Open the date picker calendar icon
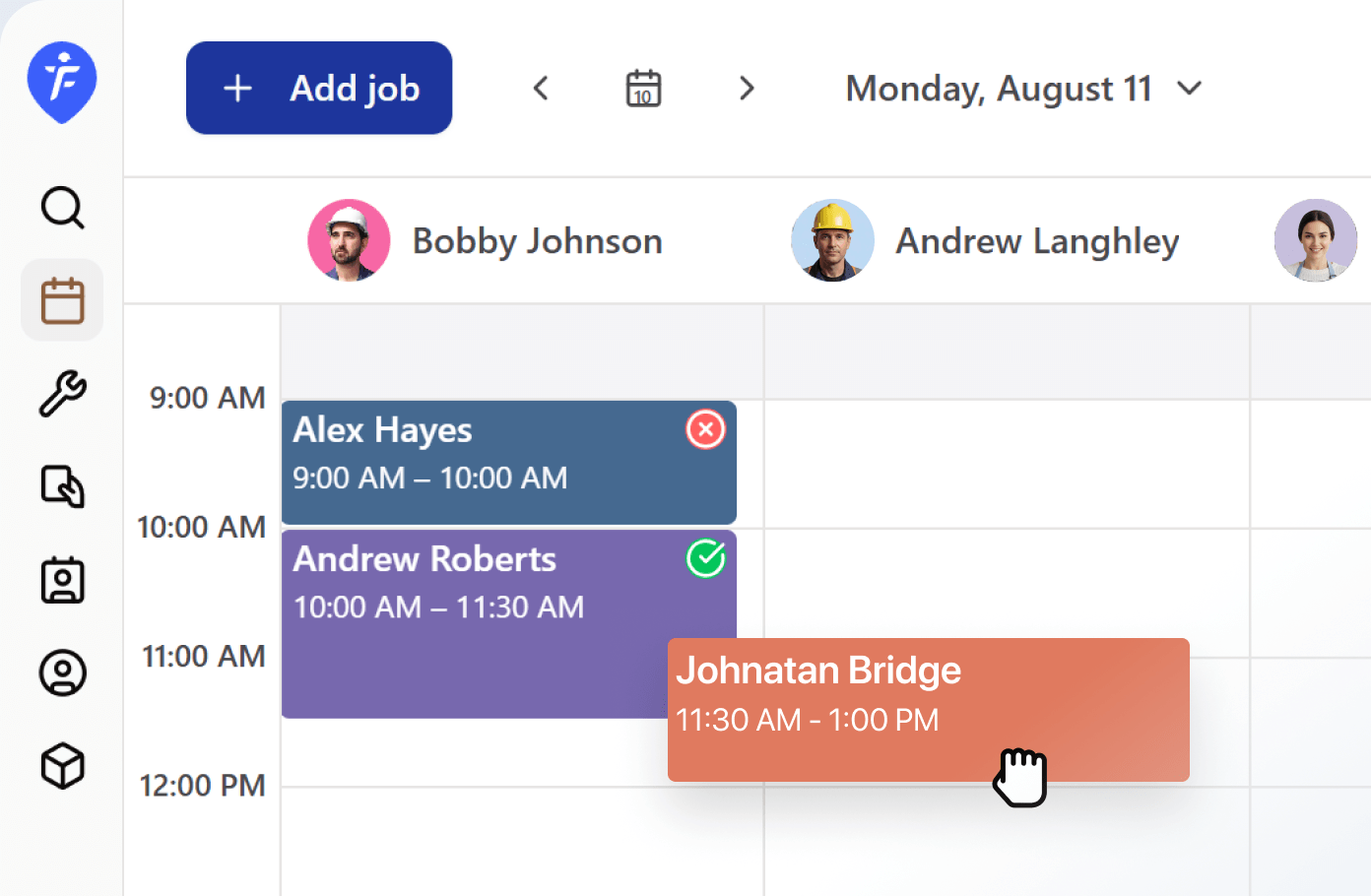 (642, 88)
